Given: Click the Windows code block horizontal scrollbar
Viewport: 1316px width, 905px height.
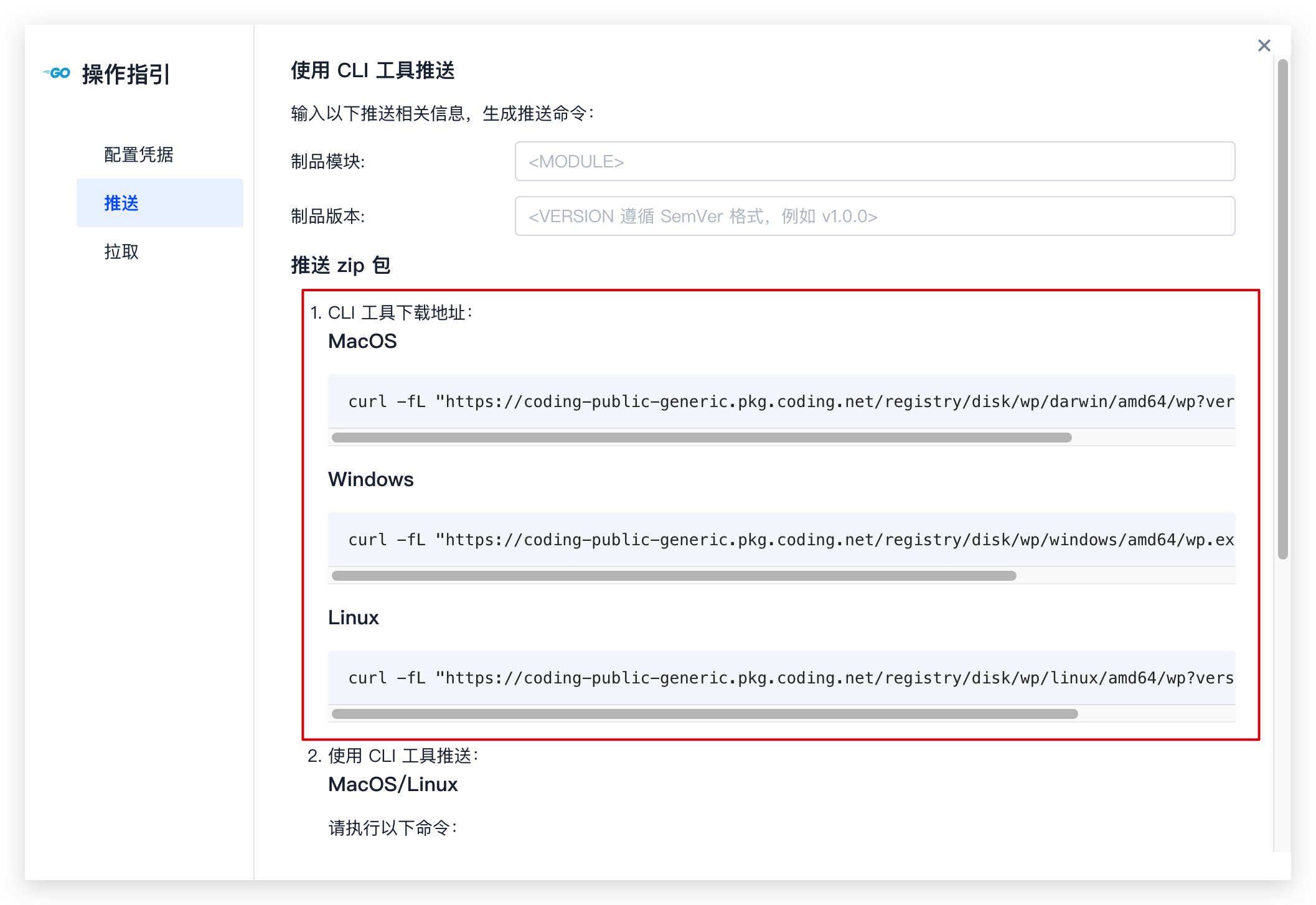Looking at the screenshot, I should click(674, 576).
